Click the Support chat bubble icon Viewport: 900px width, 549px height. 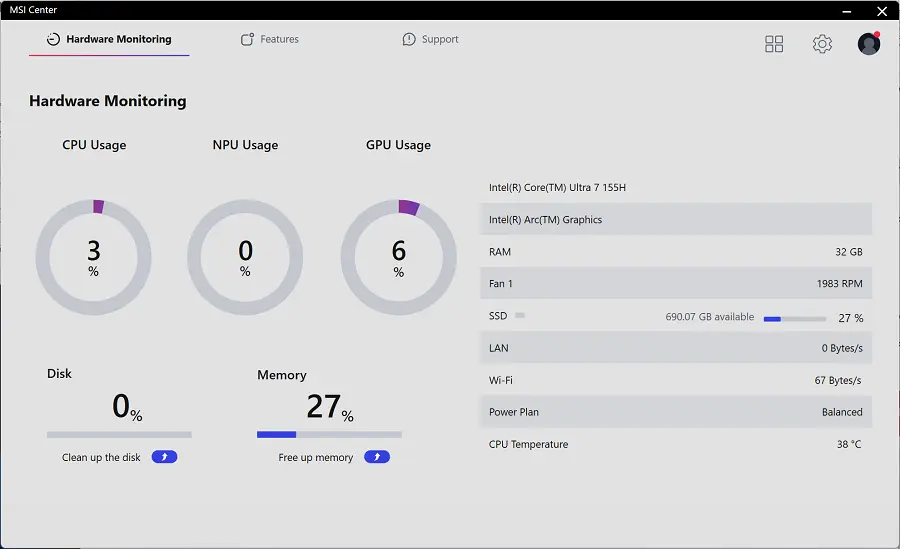pyautogui.click(x=409, y=39)
